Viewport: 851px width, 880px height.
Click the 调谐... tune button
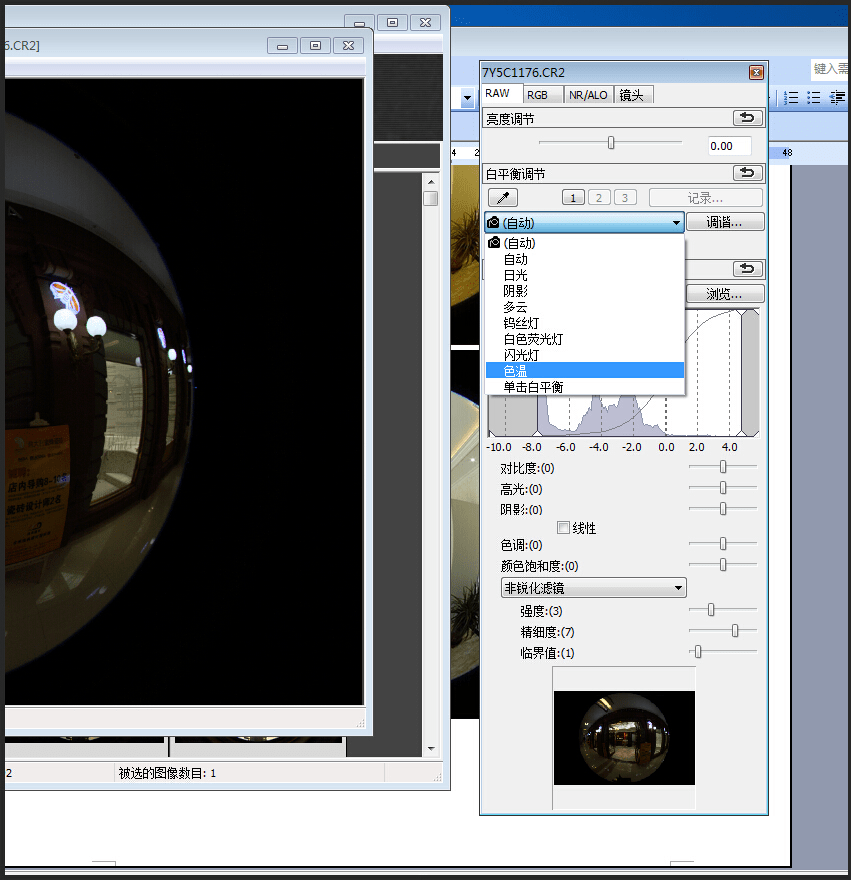click(725, 222)
